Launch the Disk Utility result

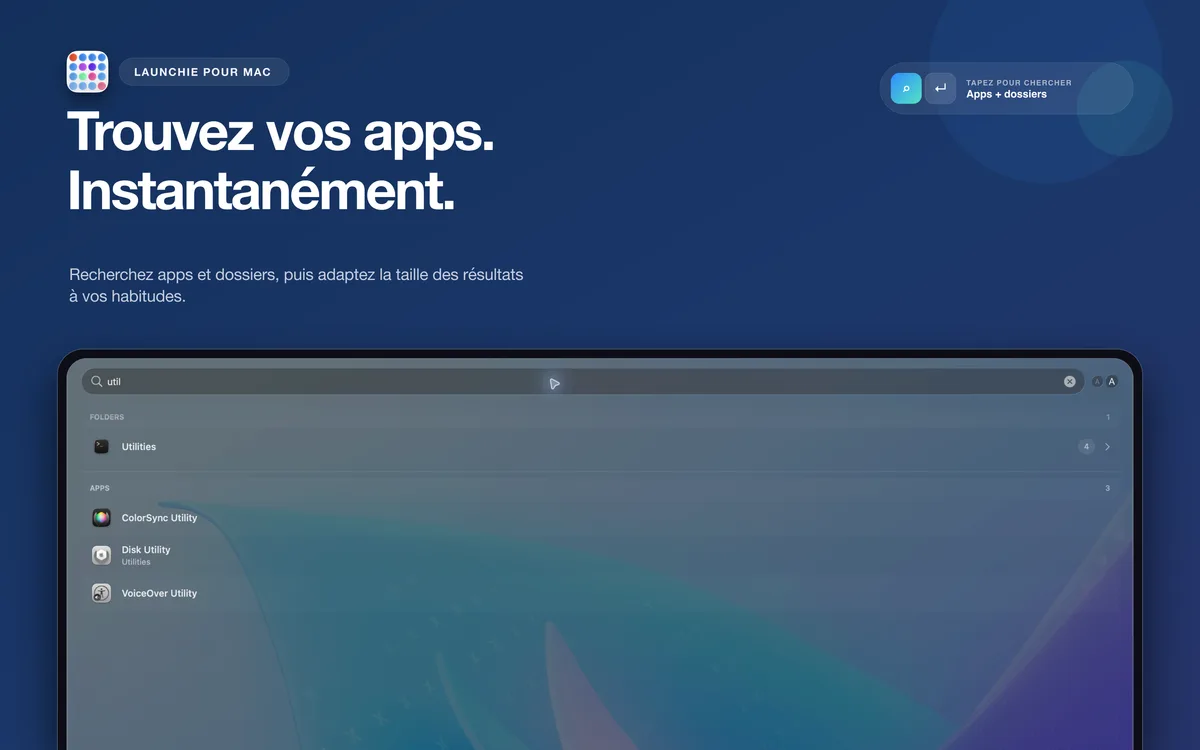(x=600, y=555)
